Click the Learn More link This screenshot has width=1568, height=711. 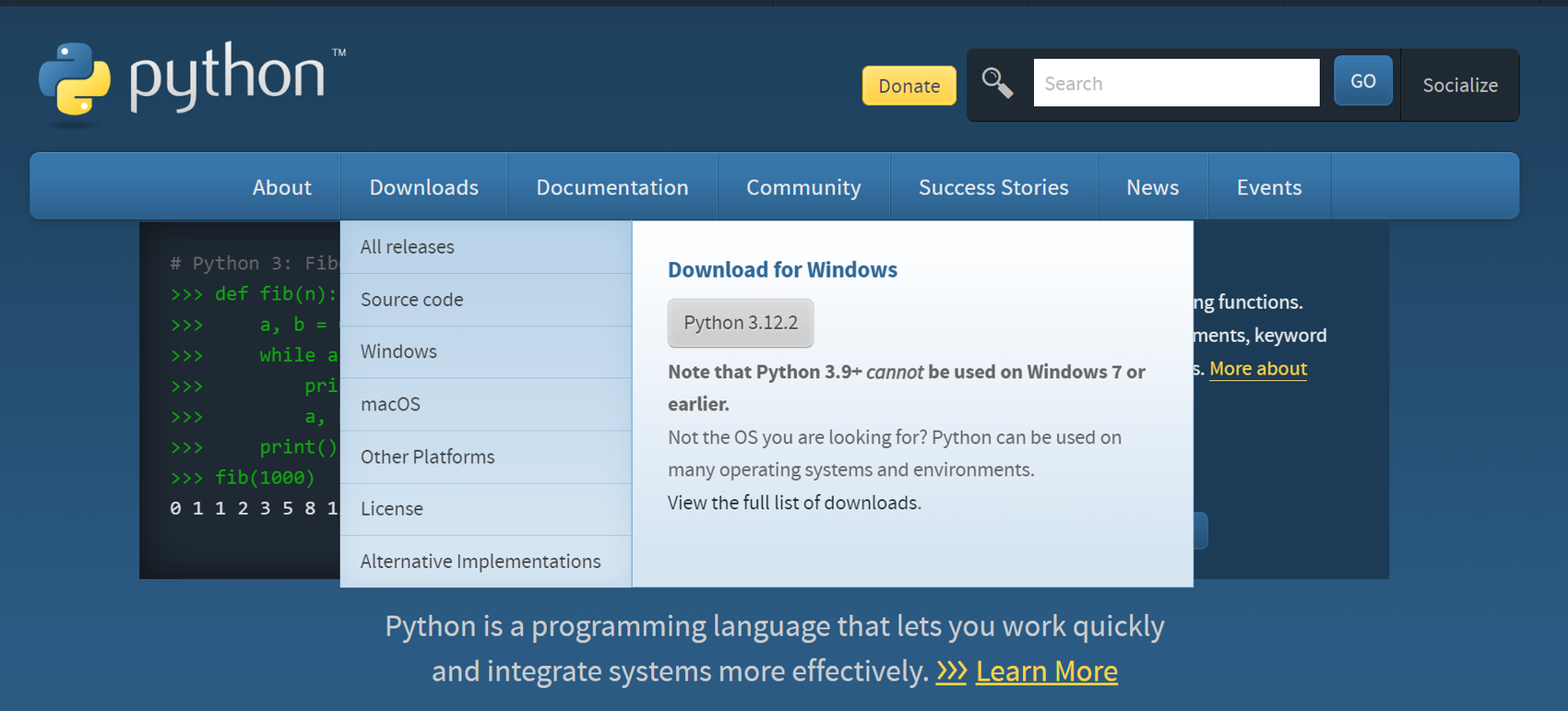coord(1047,671)
